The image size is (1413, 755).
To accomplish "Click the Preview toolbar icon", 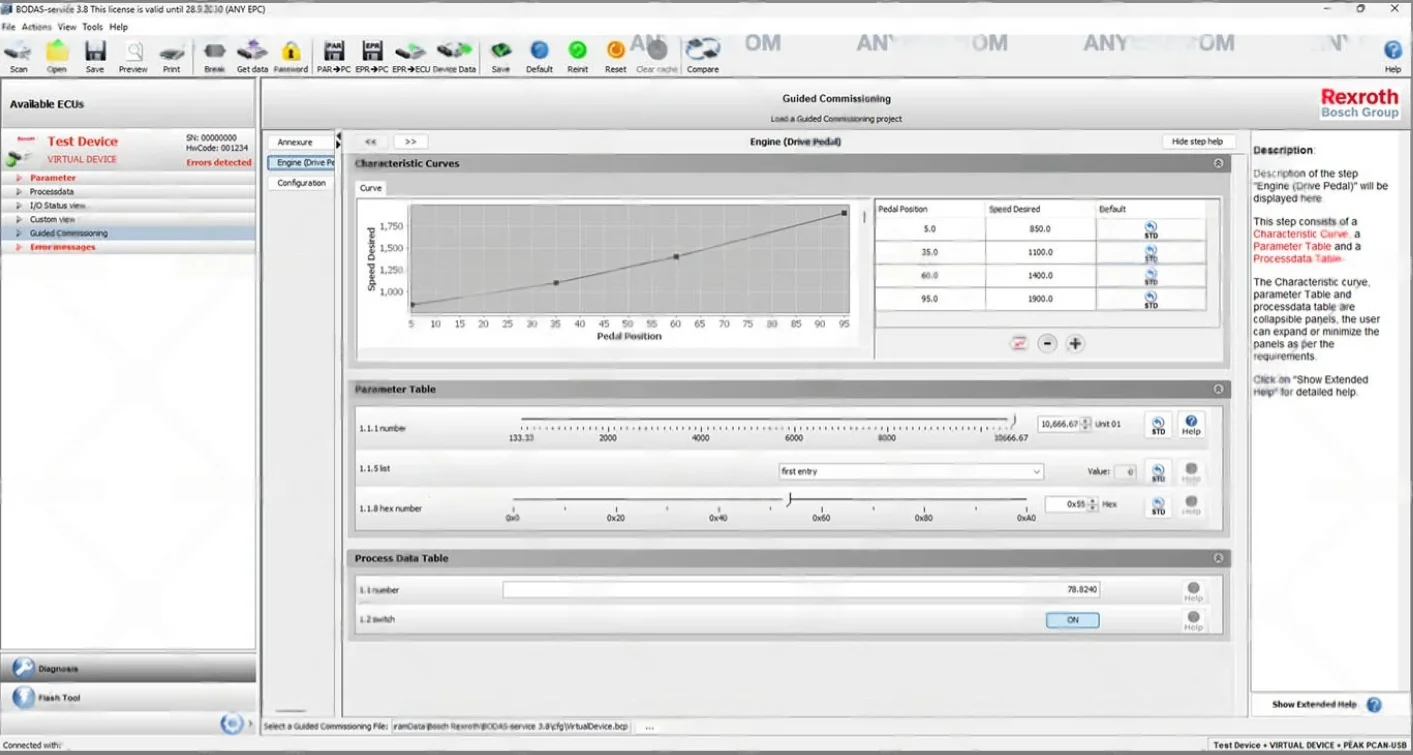I will point(133,56).
